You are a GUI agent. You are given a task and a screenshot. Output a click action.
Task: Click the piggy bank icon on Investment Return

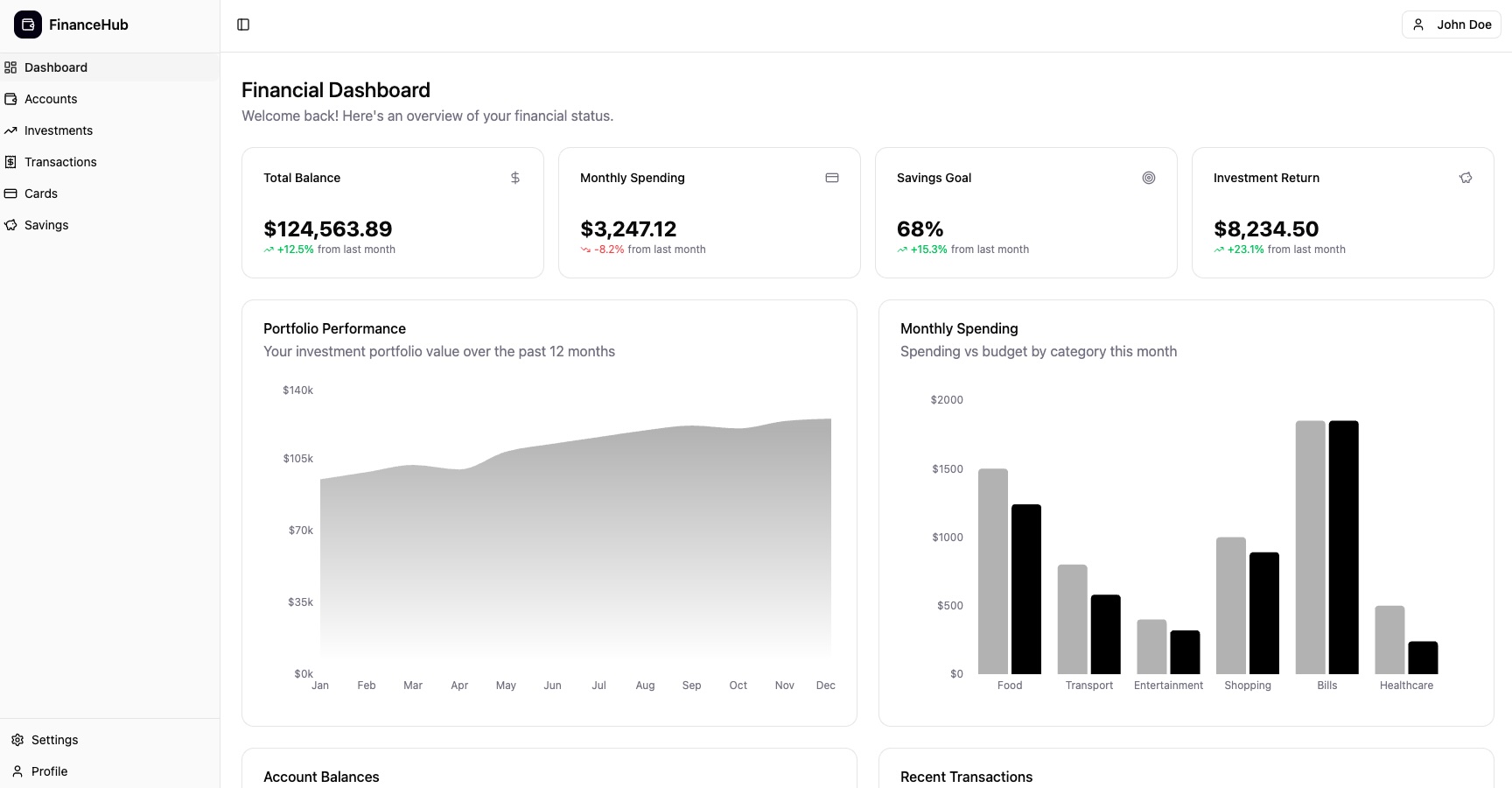click(x=1466, y=178)
